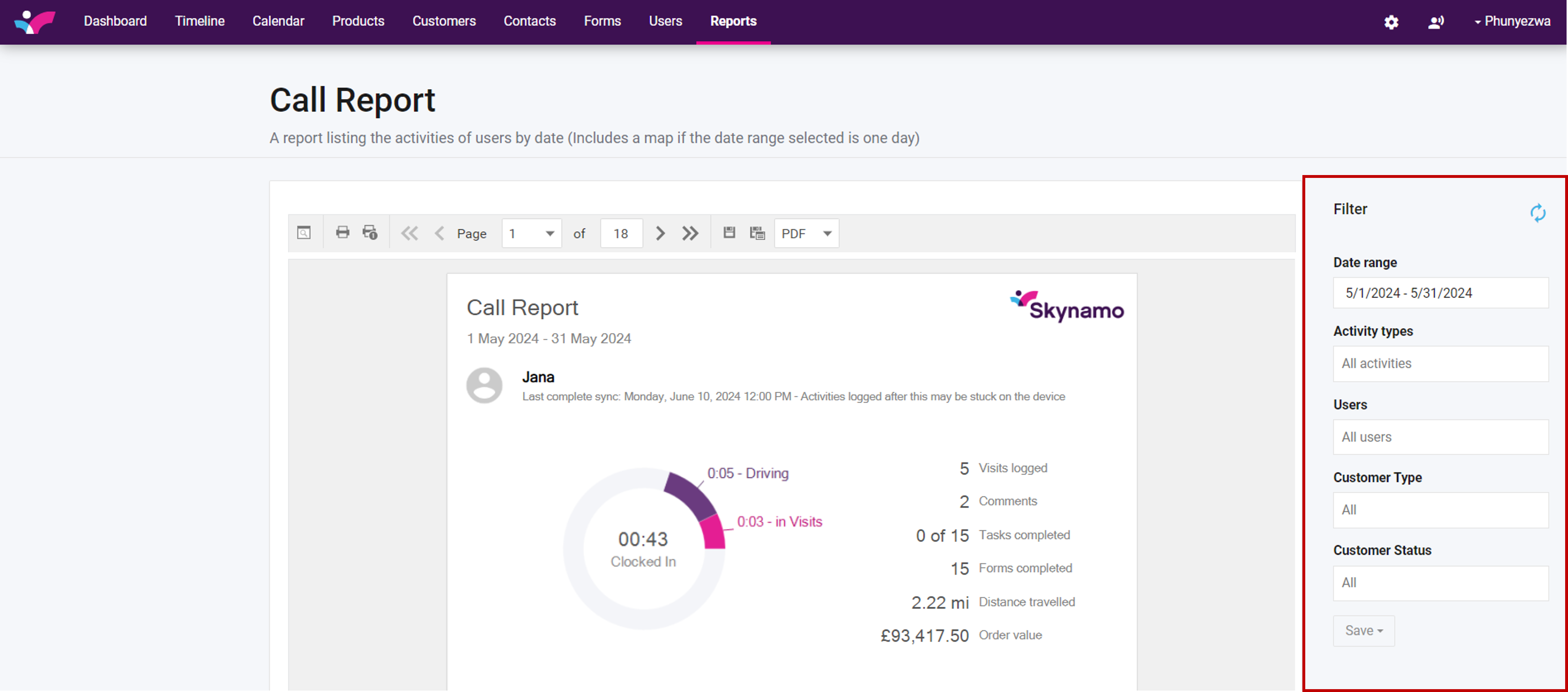Print the report using printer icon
1568x692 pixels.
tap(343, 233)
